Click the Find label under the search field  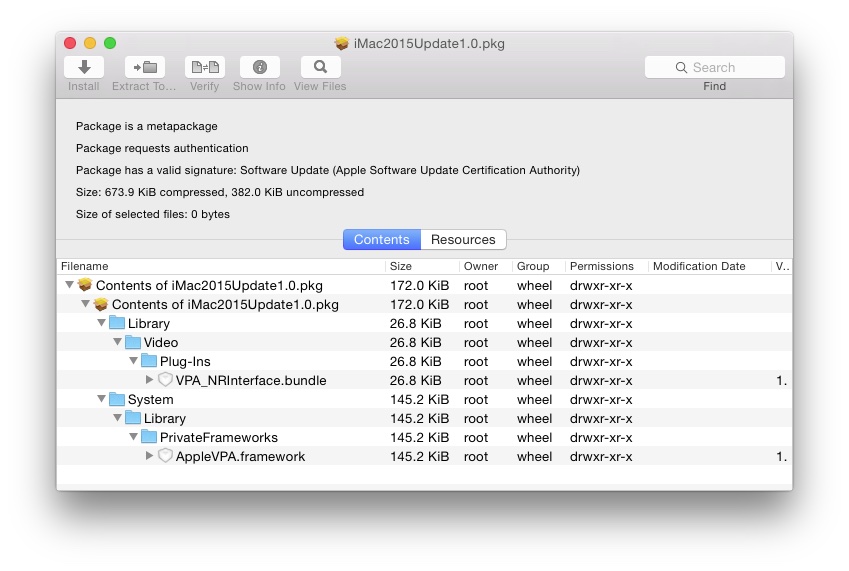point(715,86)
